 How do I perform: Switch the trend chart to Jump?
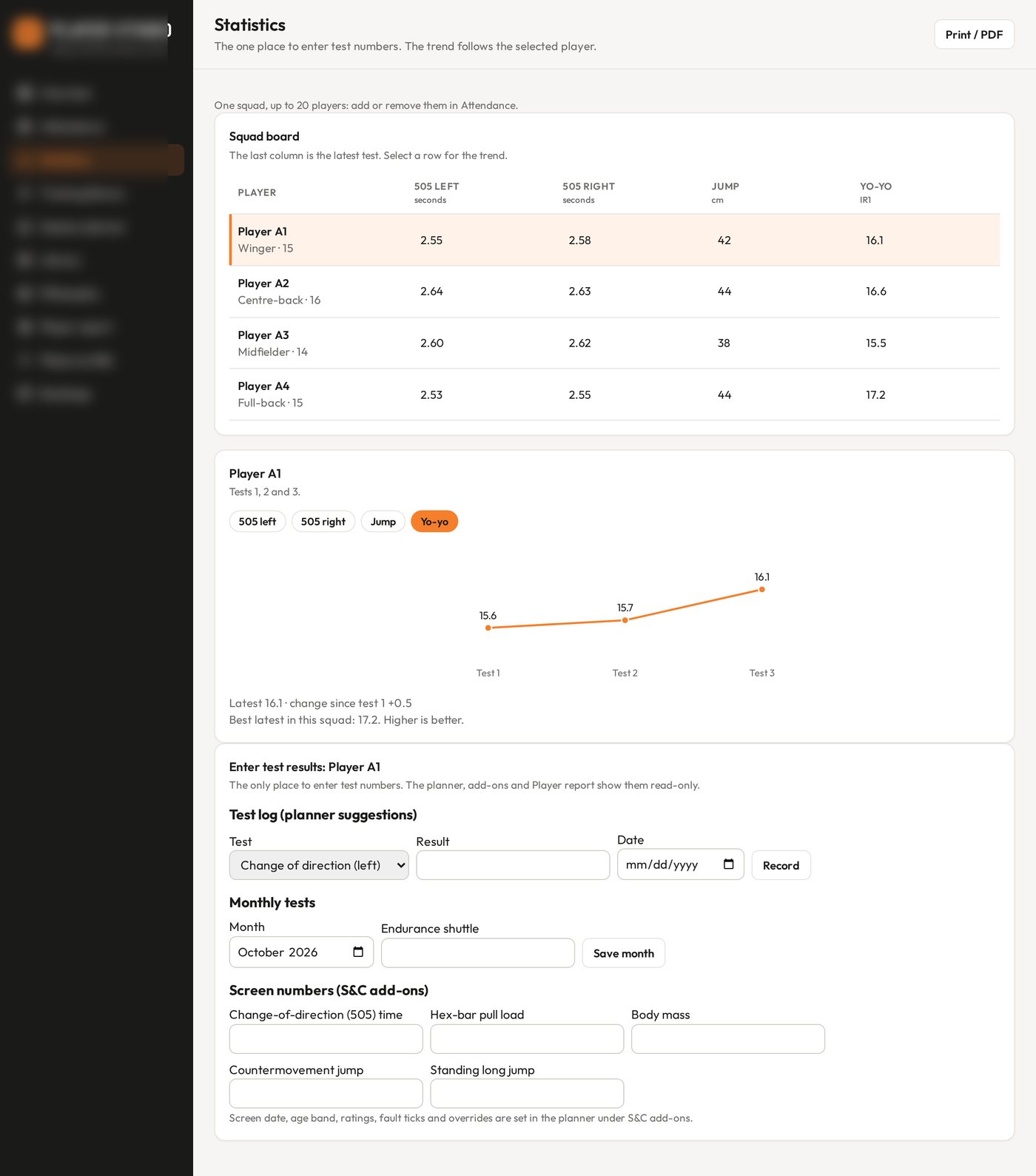tap(383, 522)
